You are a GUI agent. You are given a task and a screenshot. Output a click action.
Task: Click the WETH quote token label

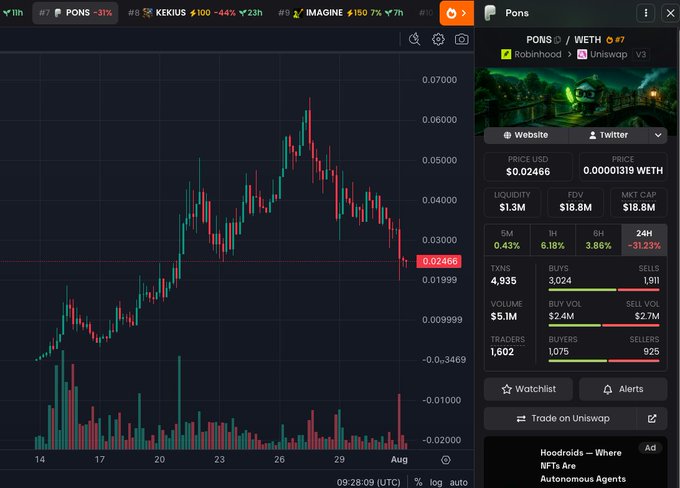click(x=588, y=40)
